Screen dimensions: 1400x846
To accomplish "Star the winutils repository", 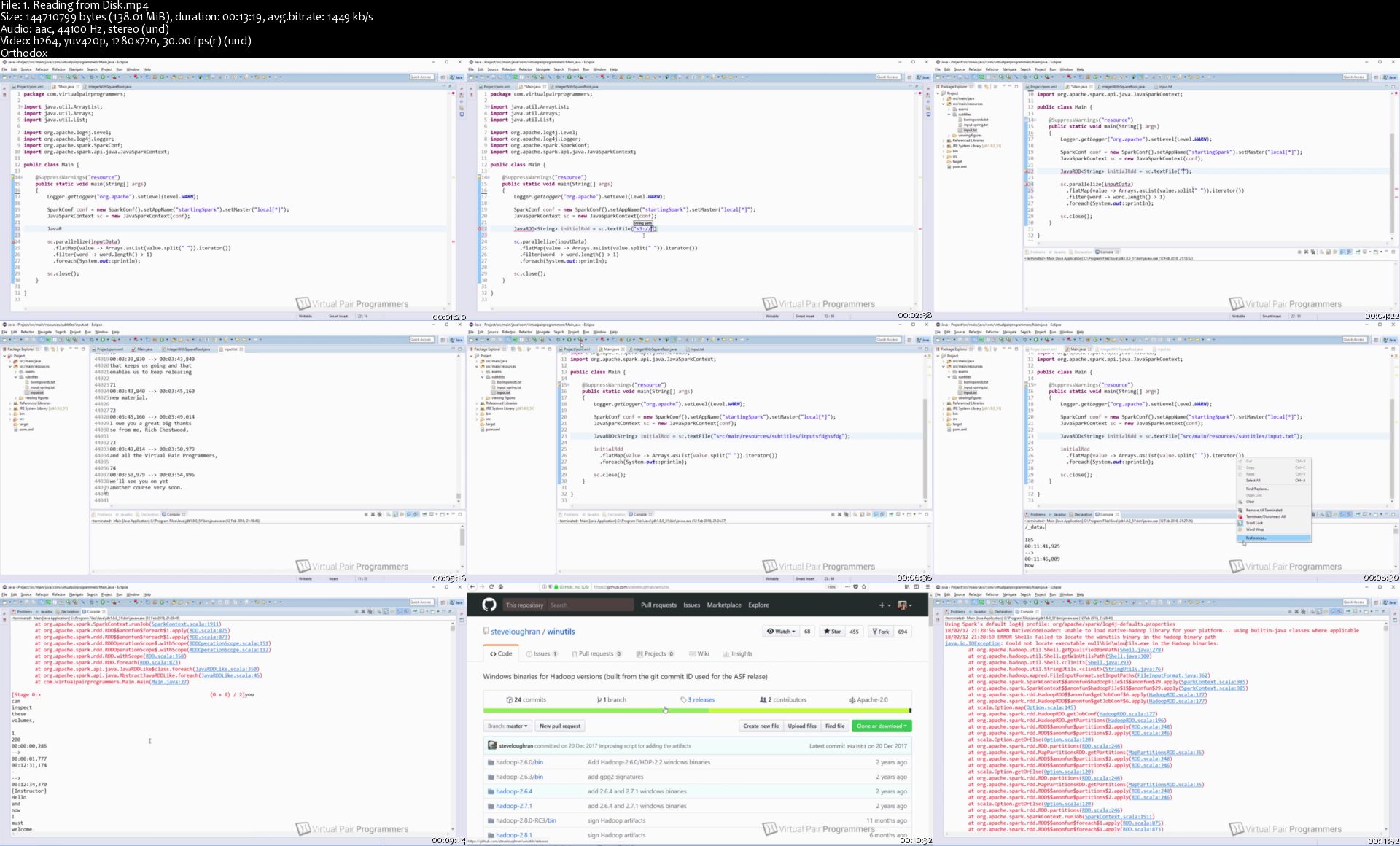I will 832,632.
